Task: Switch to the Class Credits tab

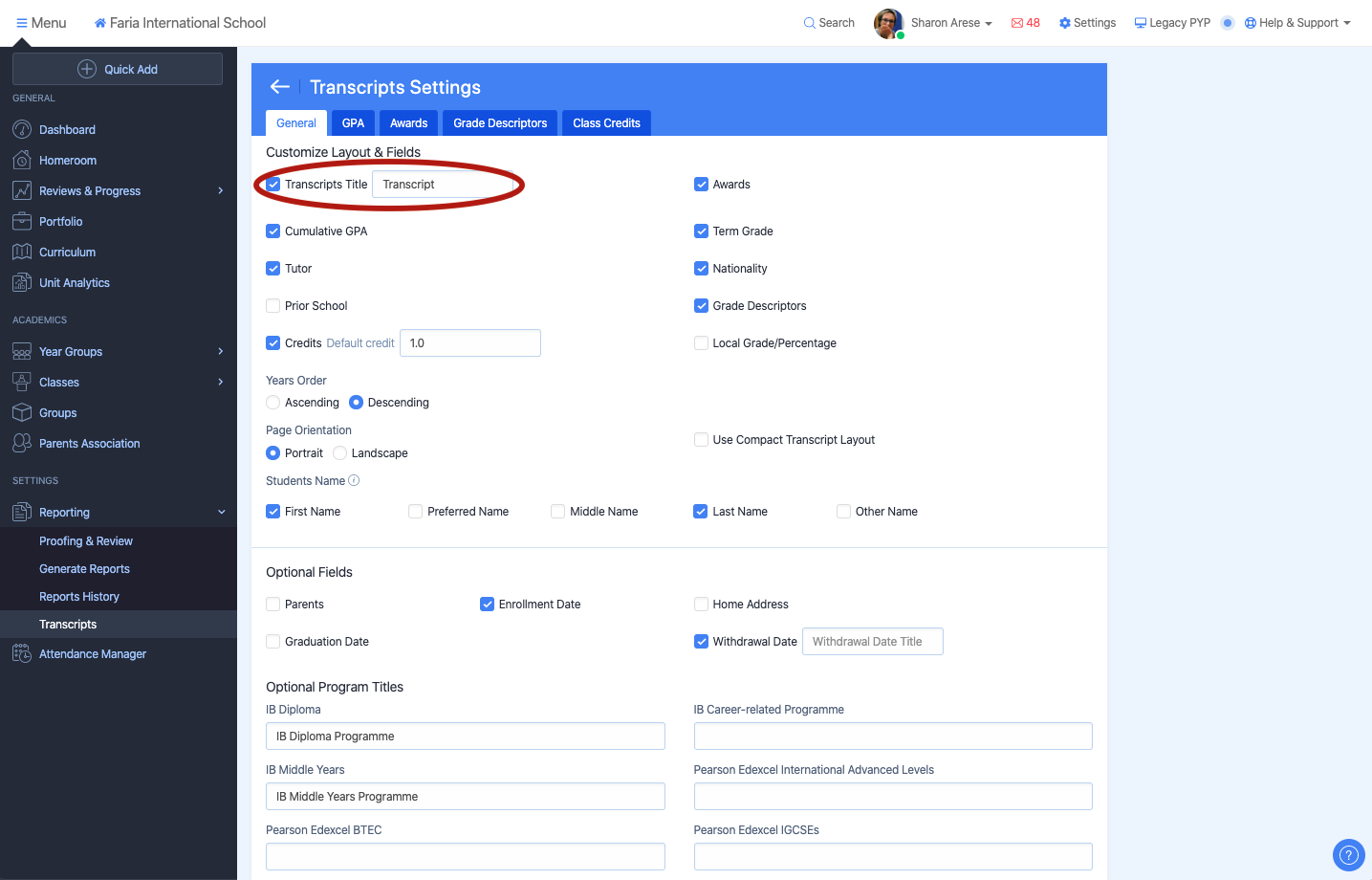Action: click(x=606, y=123)
